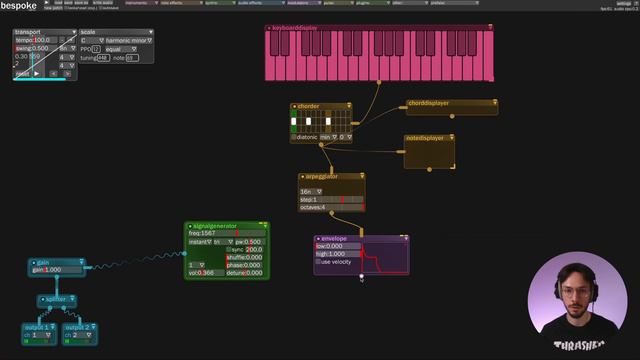Open the note effects menu

tap(182, 3)
